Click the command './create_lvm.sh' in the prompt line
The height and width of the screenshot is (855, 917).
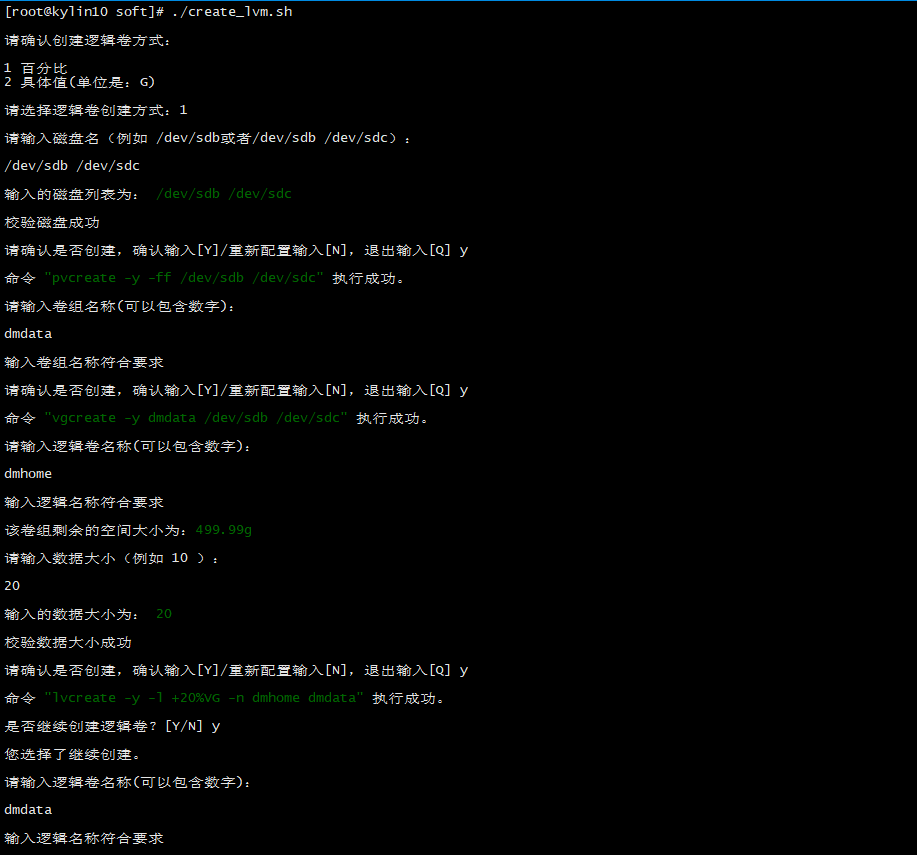[x=232, y=12]
